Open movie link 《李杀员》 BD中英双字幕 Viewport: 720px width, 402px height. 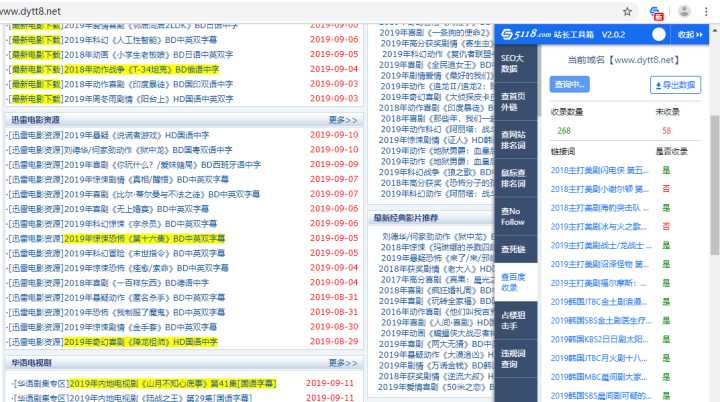[x=140, y=224]
